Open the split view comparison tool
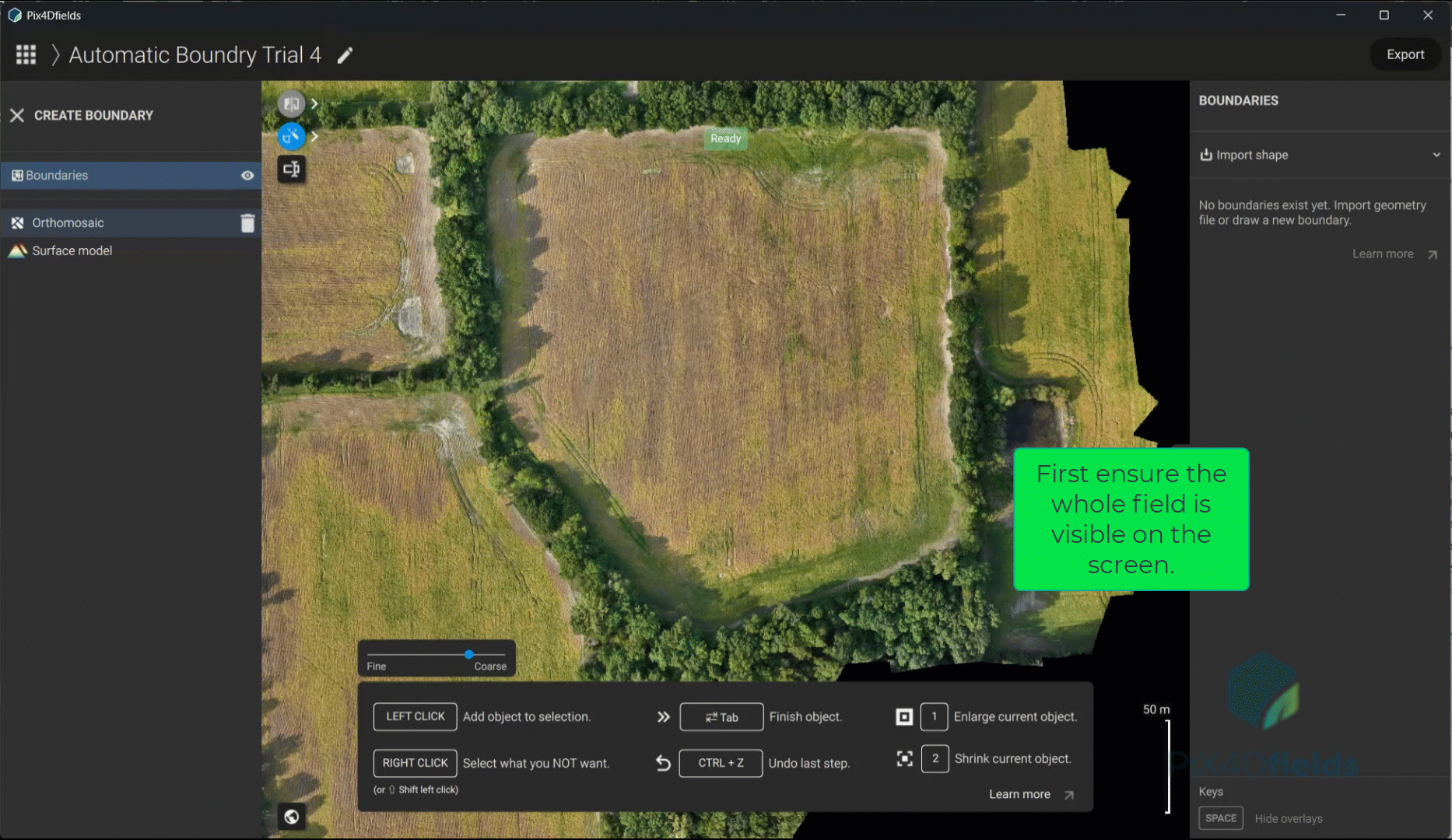 (x=291, y=103)
